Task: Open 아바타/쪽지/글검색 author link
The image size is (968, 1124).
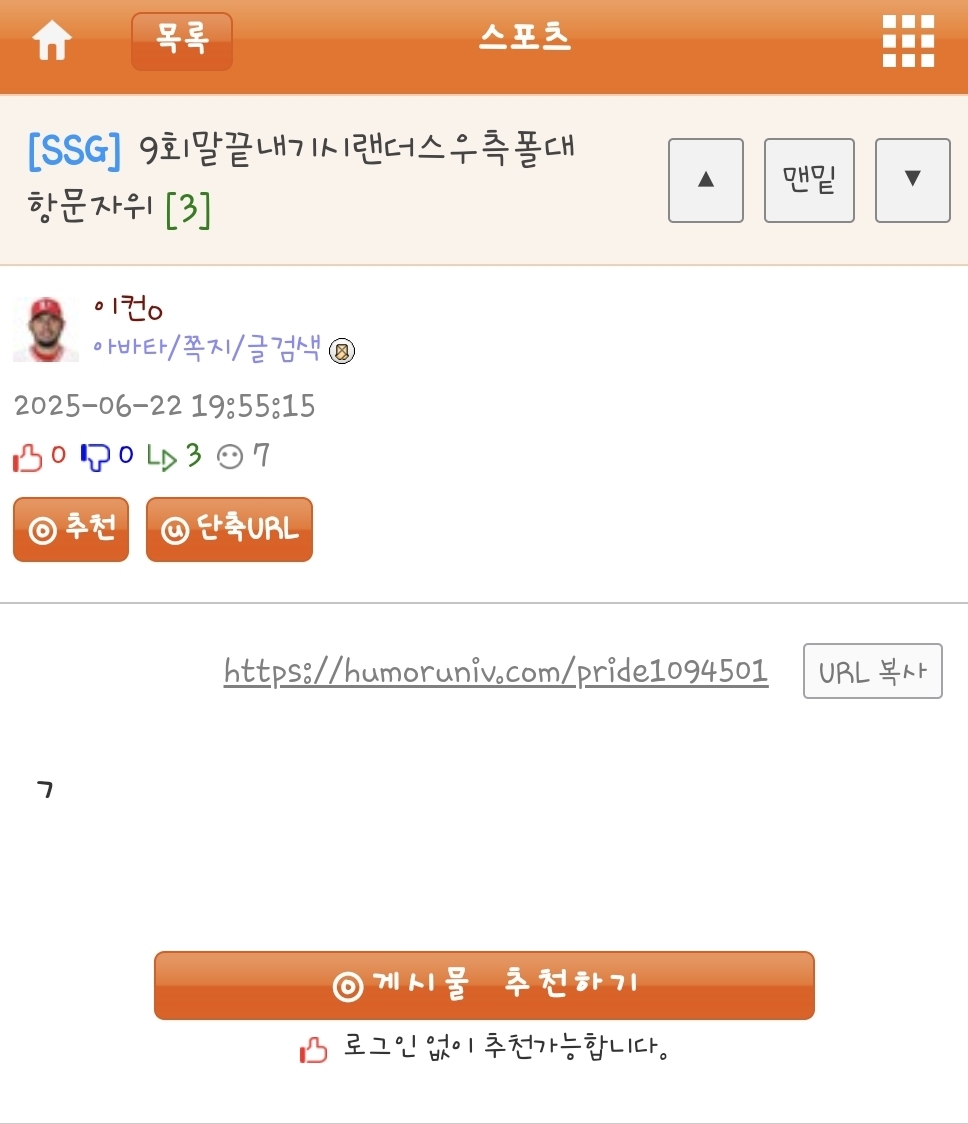Action: pyautogui.click(x=207, y=348)
